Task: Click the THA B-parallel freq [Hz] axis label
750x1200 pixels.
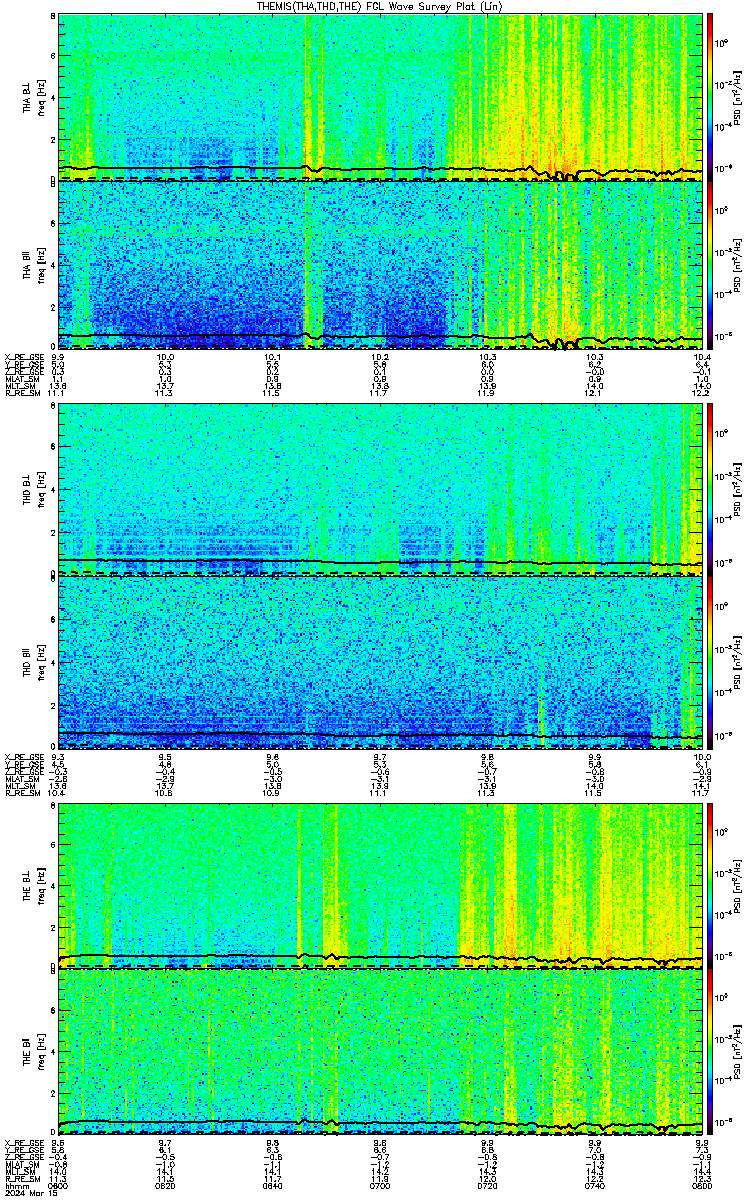Action: click(41, 265)
